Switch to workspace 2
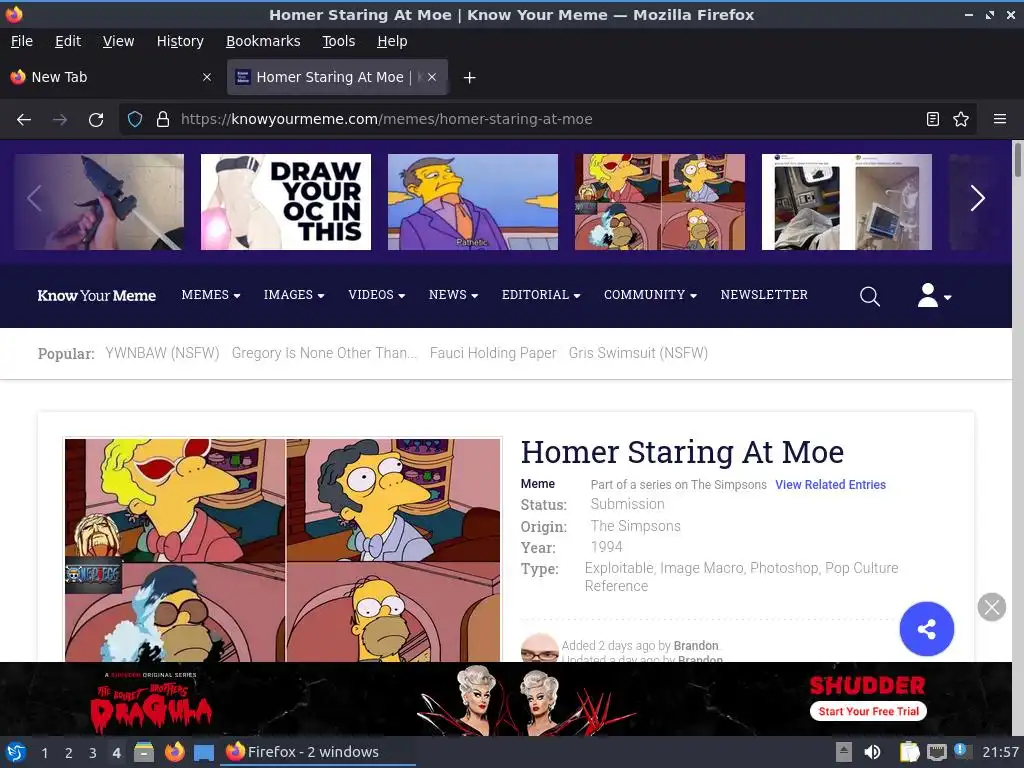 [x=69, y=753]
